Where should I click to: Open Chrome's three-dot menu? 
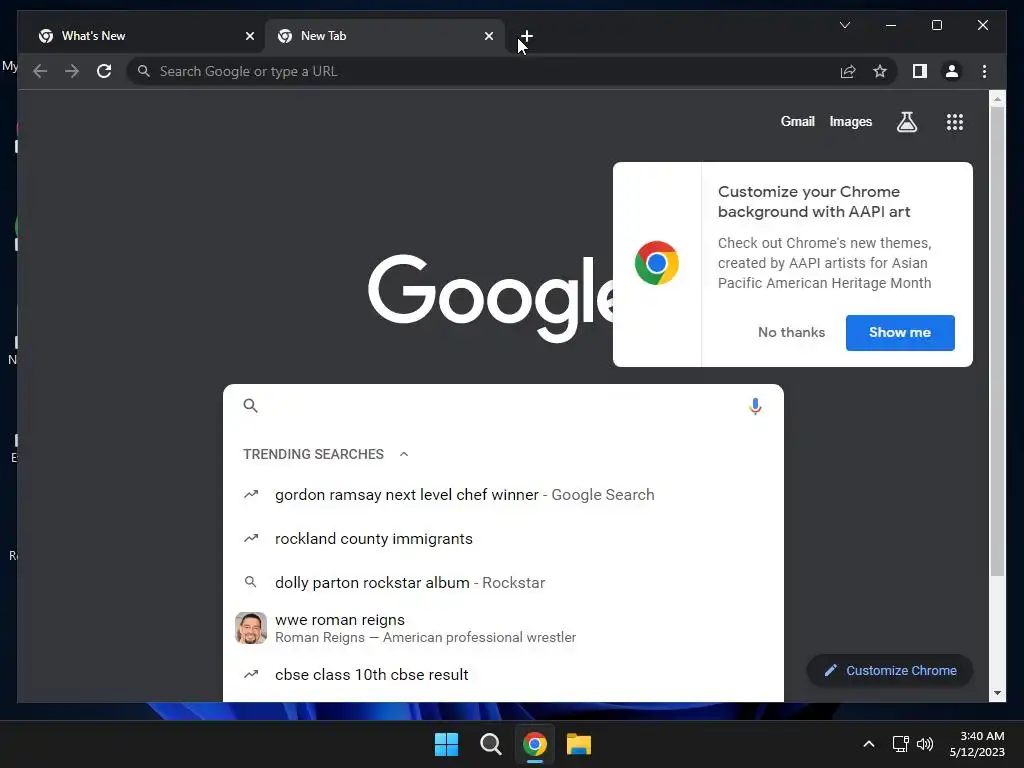click(984, 71)
